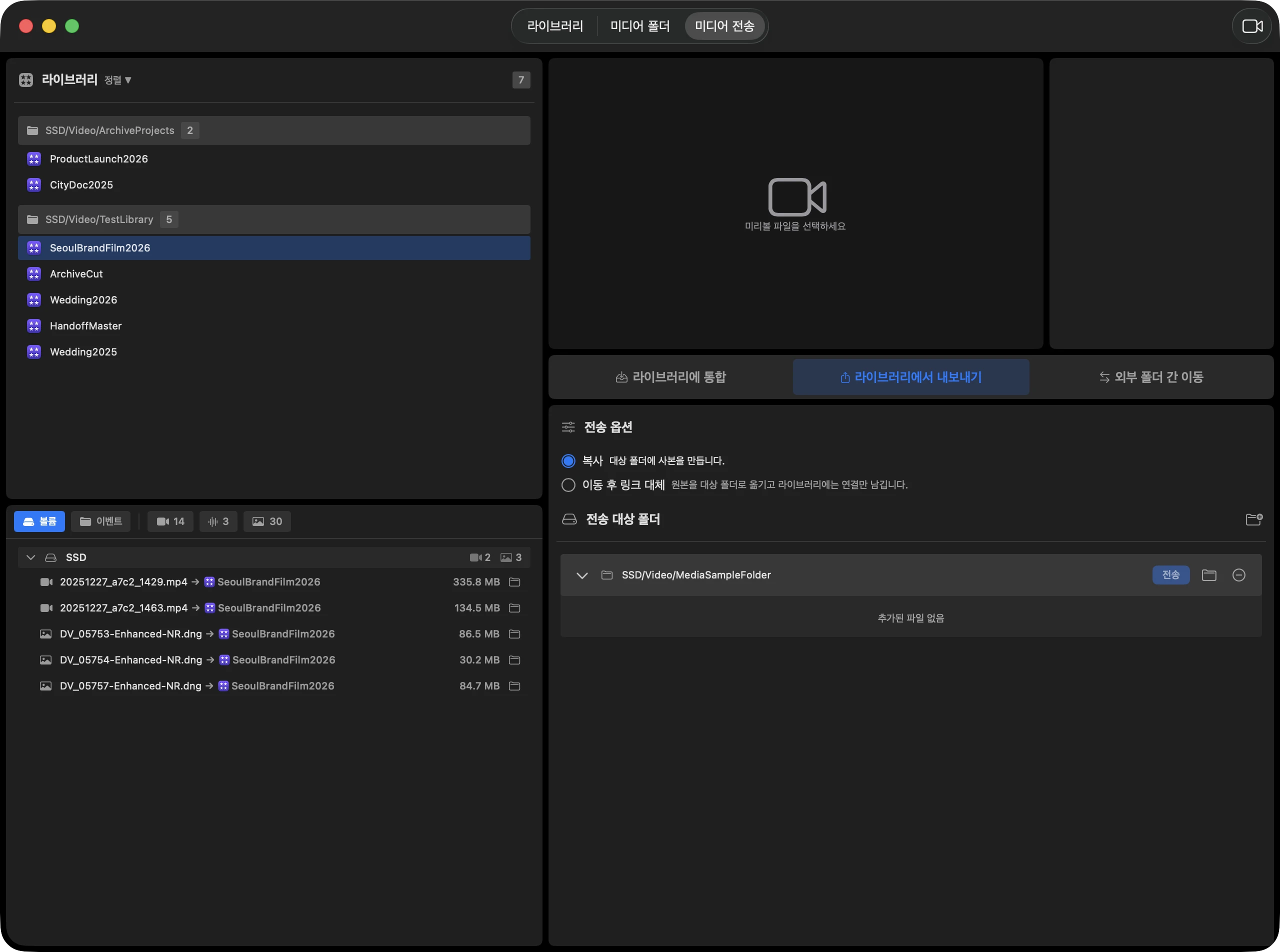Click the drive icon beside 전송 대상 폴더
This screenshot has width=1280, height=952.
click(569, 519)
